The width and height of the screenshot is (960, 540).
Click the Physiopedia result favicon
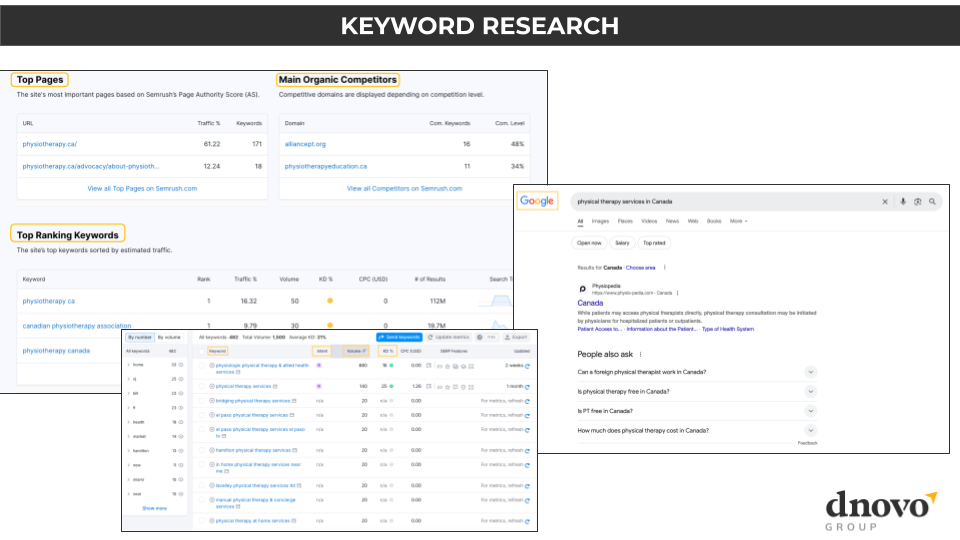[x=583, y=288]
